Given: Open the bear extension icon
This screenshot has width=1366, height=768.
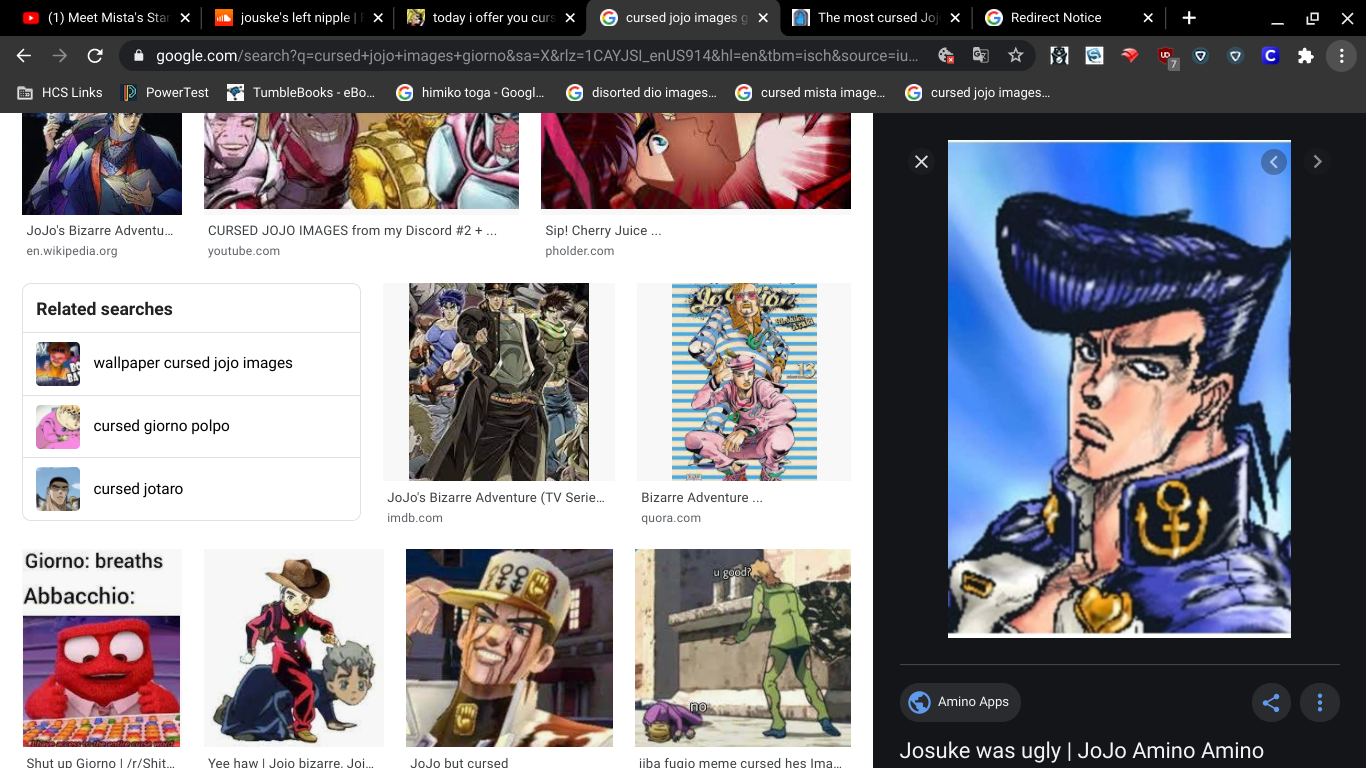Looking at the screenshot, I should click(x=1059, y=56).
